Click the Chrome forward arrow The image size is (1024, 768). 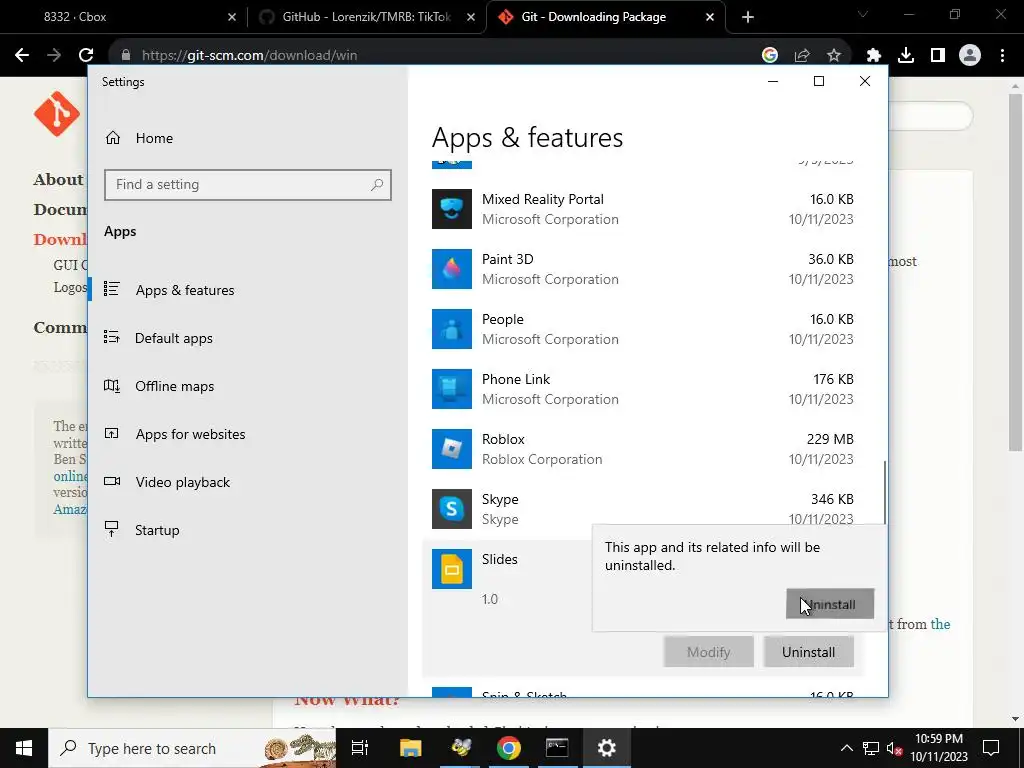[x=54, y=56]
